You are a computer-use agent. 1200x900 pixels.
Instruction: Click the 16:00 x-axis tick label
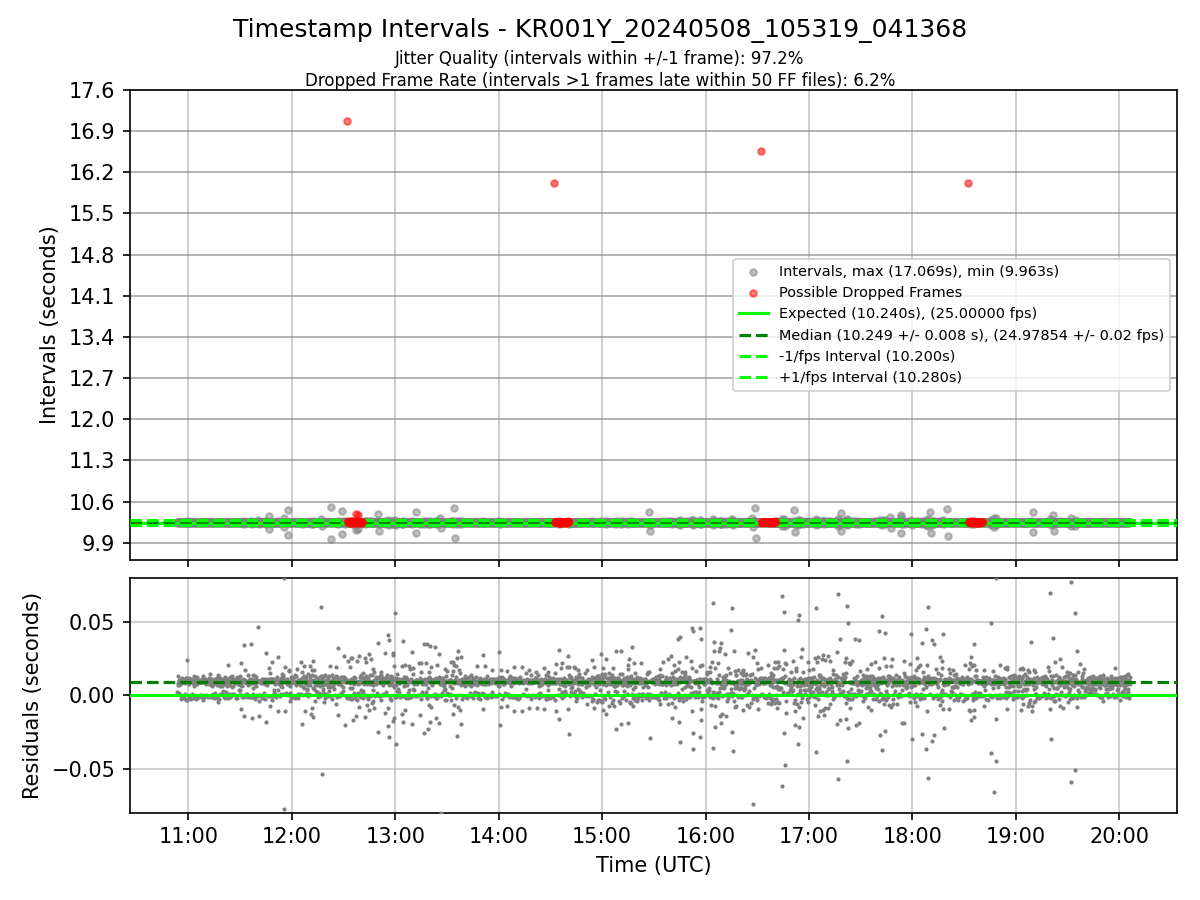coord(705,835)
